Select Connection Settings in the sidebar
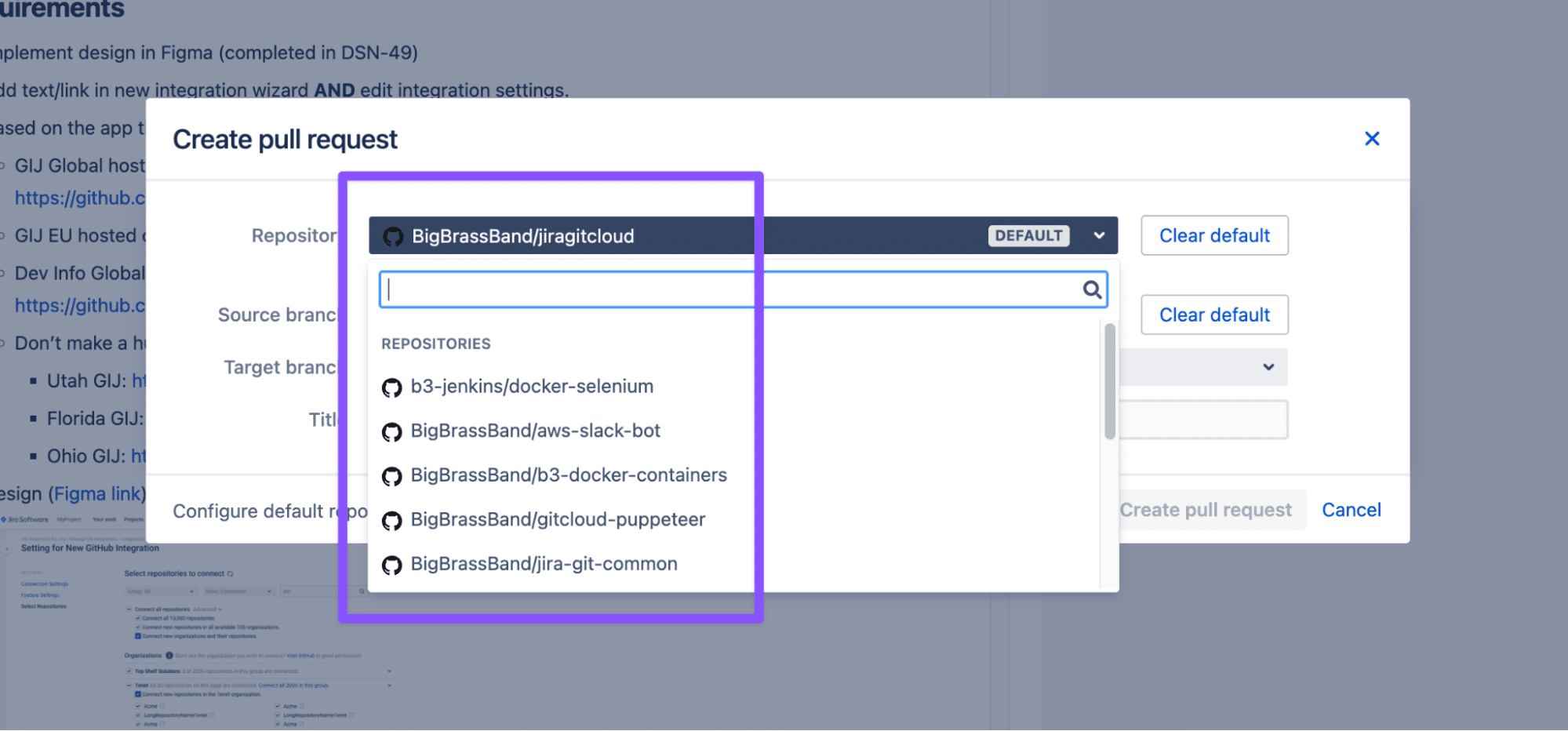 (x=45, y=584)
